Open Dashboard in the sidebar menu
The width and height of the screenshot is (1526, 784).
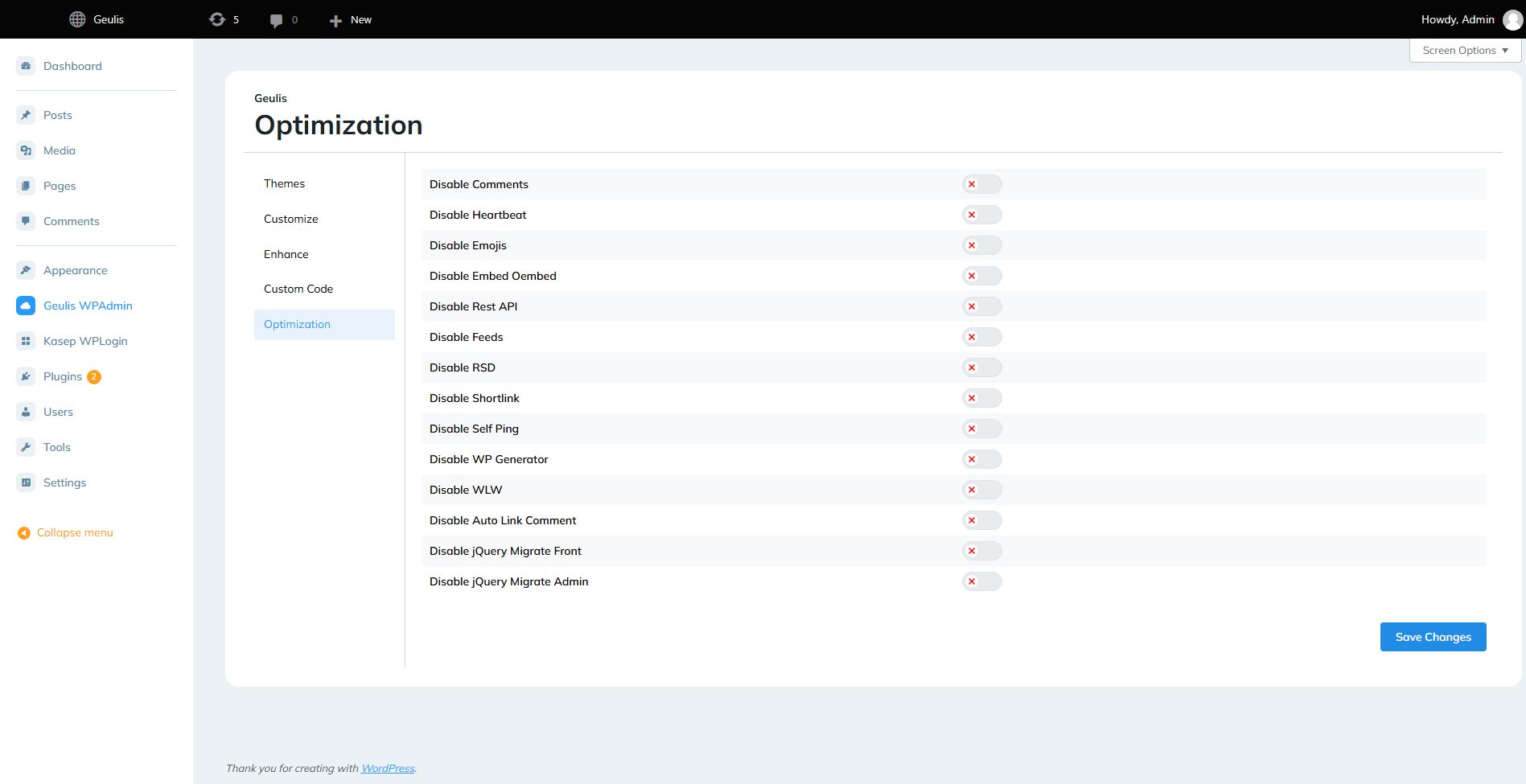pos(72,66)
